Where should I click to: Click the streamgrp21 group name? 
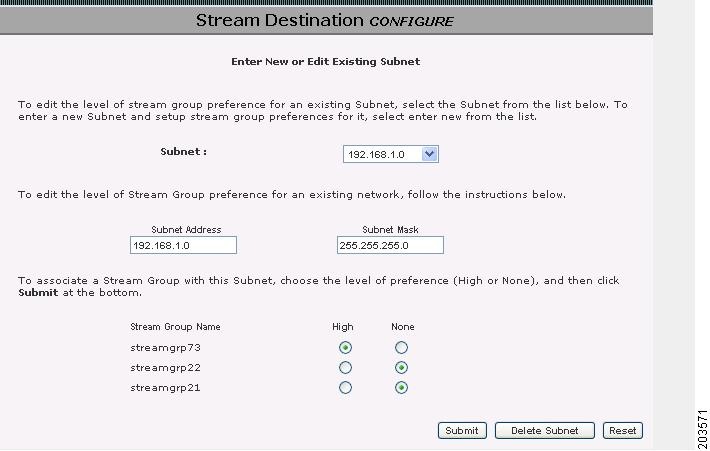point(165,388)
